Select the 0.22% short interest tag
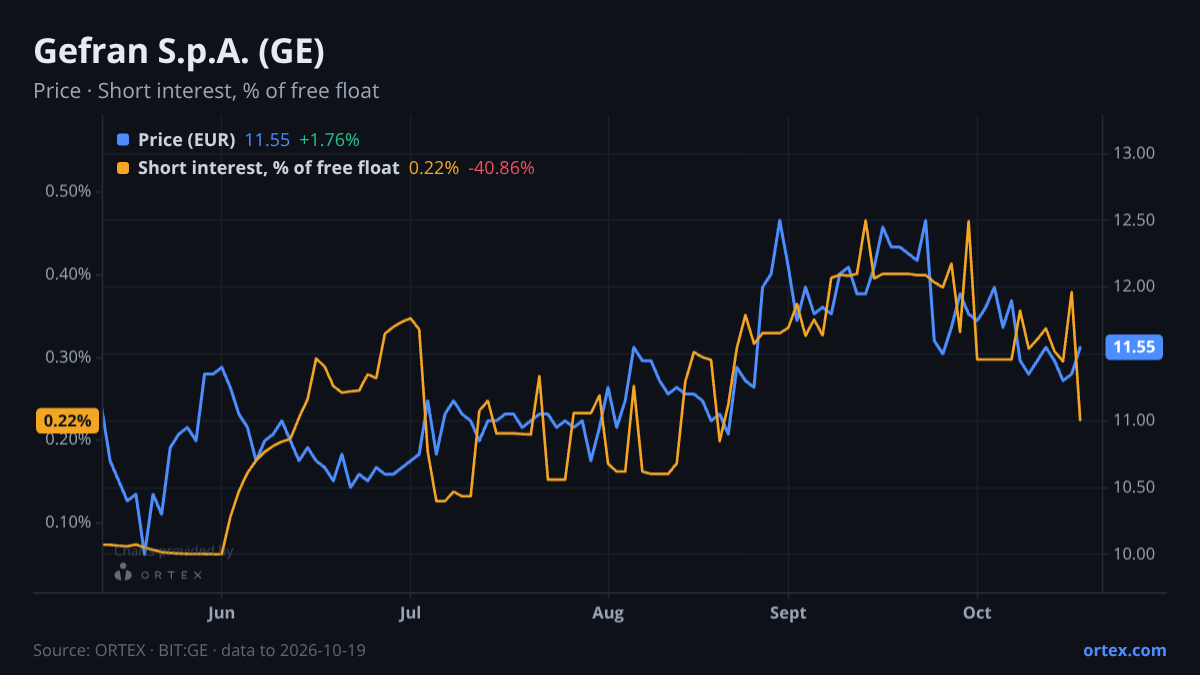 [x=68, y=421]
